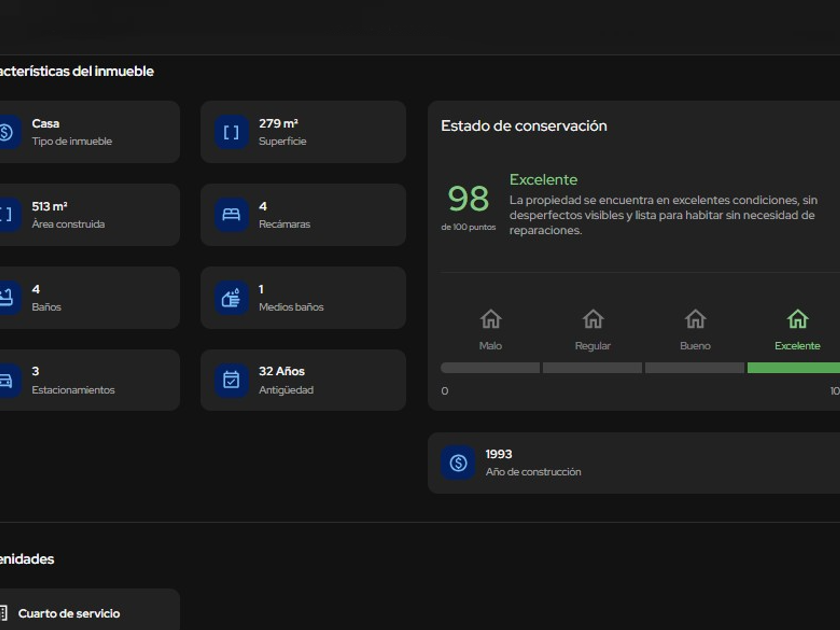Click the green Excelente title text
Image resolution: width=840 pixels, height=630 pixels.
[543, 180]
